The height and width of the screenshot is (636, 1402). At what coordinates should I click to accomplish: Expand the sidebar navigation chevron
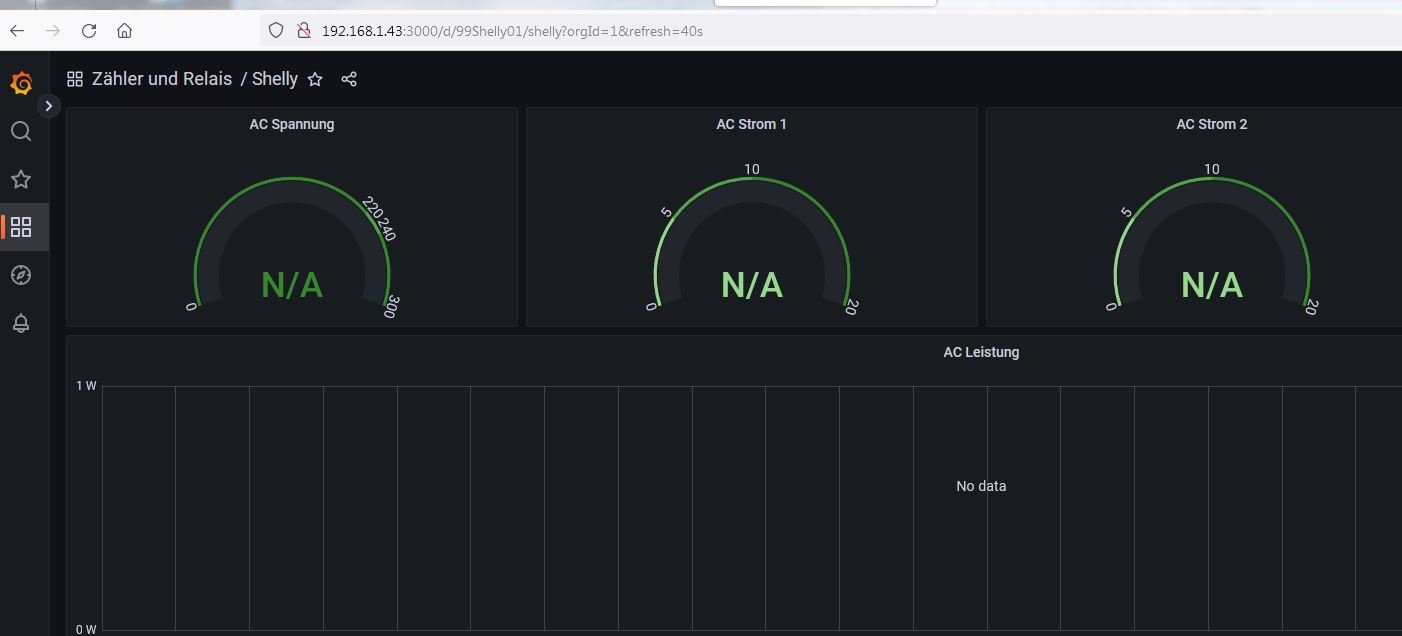click(x=48, y=106)
